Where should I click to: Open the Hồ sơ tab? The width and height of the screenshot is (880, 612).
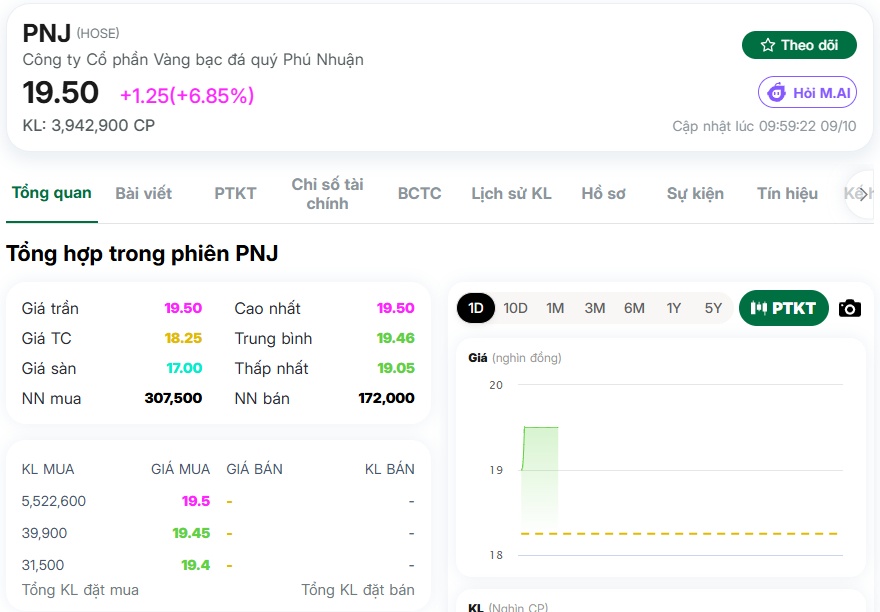[x=603, y=193]
